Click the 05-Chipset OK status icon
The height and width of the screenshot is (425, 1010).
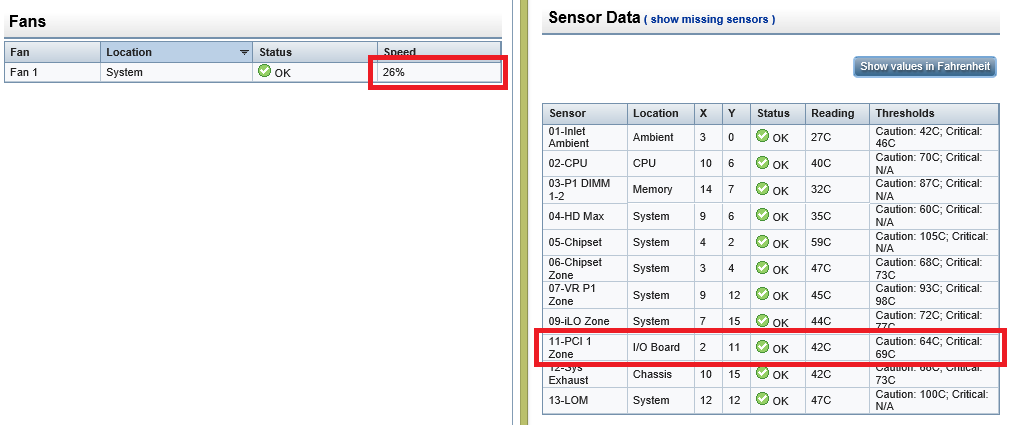coord(763,241)
